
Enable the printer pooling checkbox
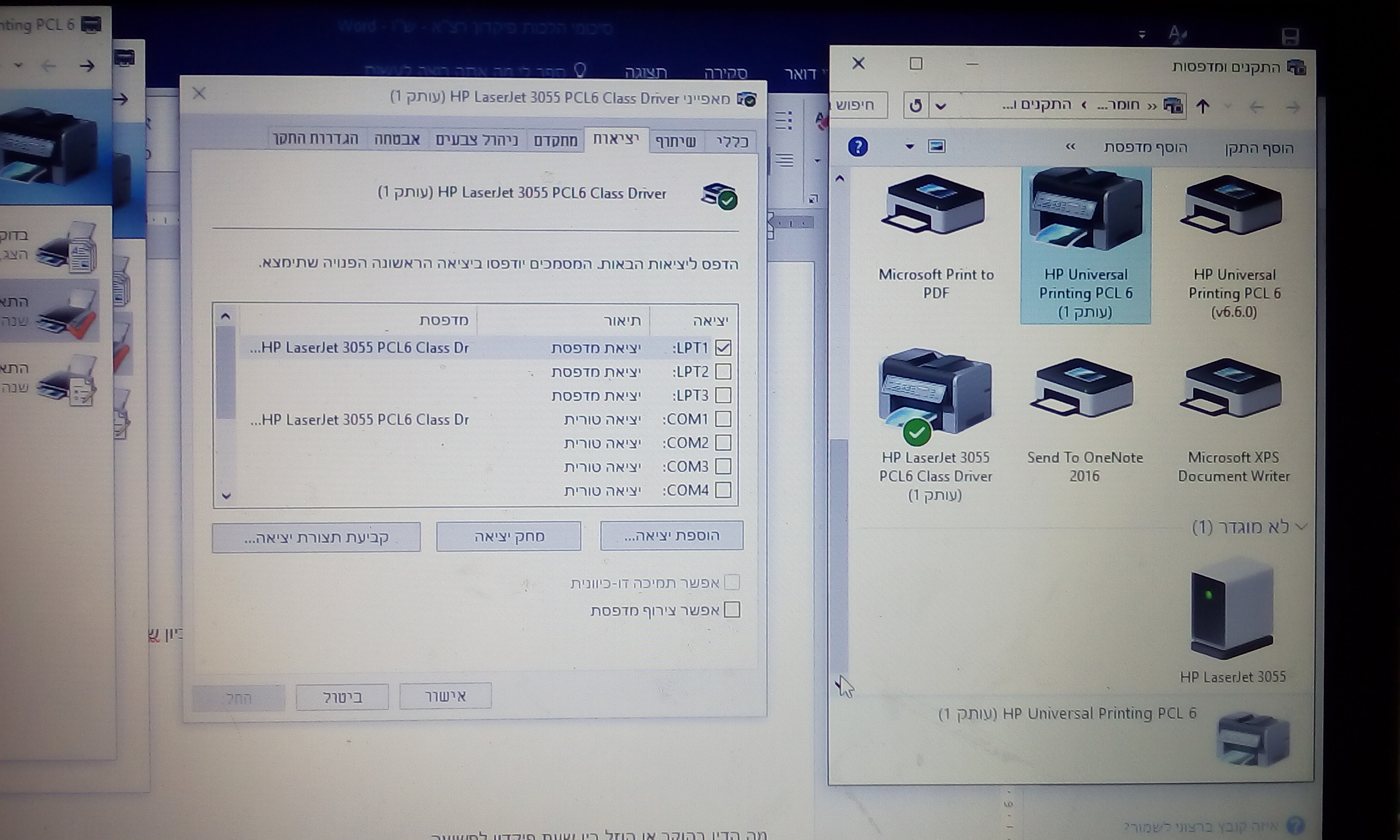click(x=731, y=610)
